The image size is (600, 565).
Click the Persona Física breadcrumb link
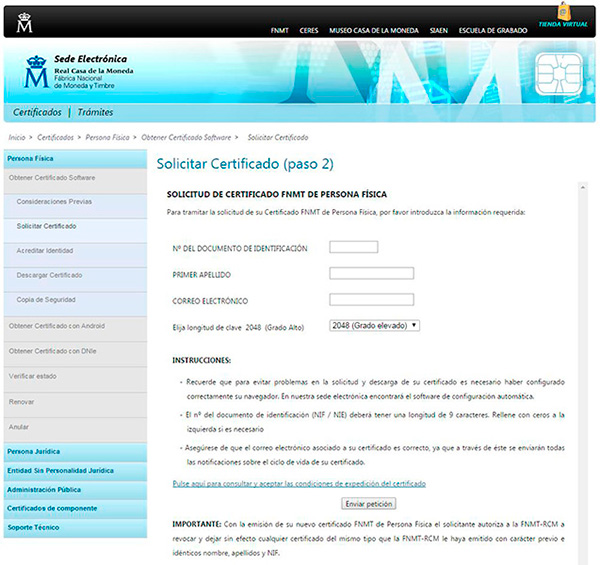(107, 137)
